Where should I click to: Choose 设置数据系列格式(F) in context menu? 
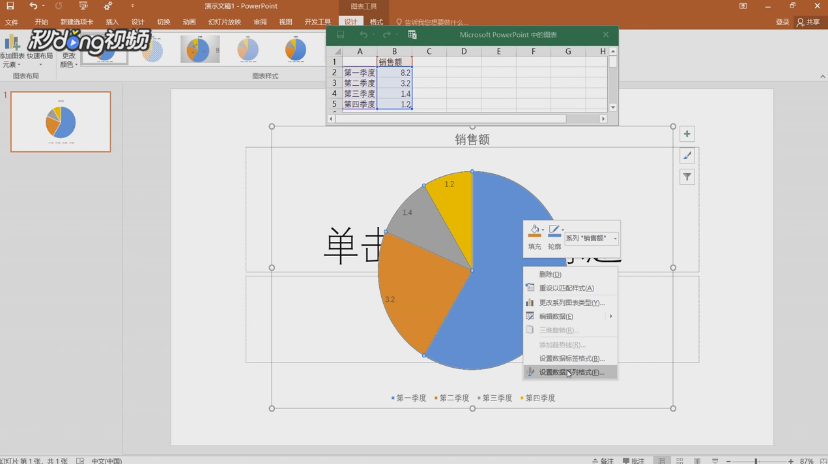click(570, 372)
